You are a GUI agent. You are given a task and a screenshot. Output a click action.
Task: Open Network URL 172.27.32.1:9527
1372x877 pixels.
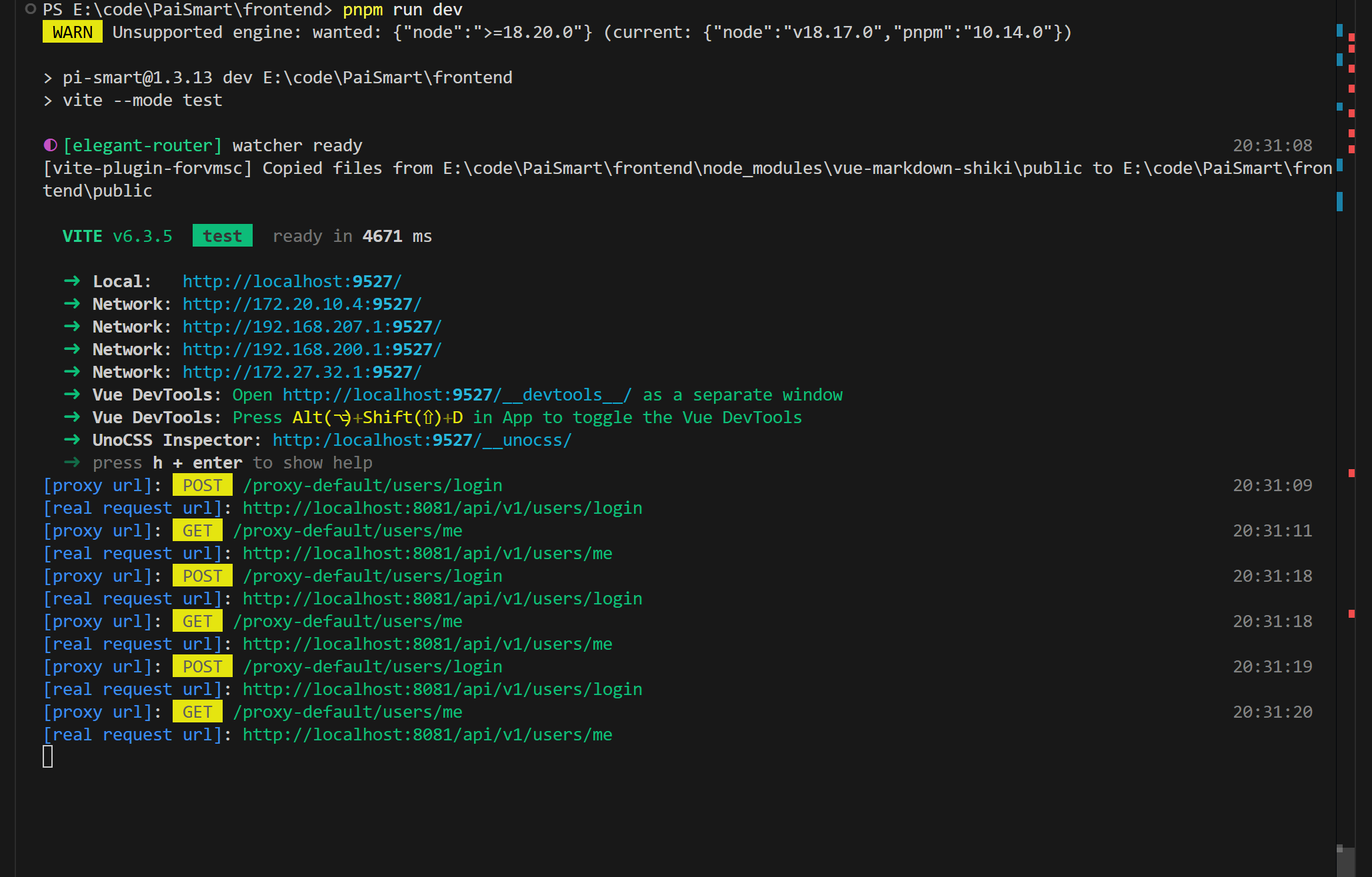click(x=302, y=372)
